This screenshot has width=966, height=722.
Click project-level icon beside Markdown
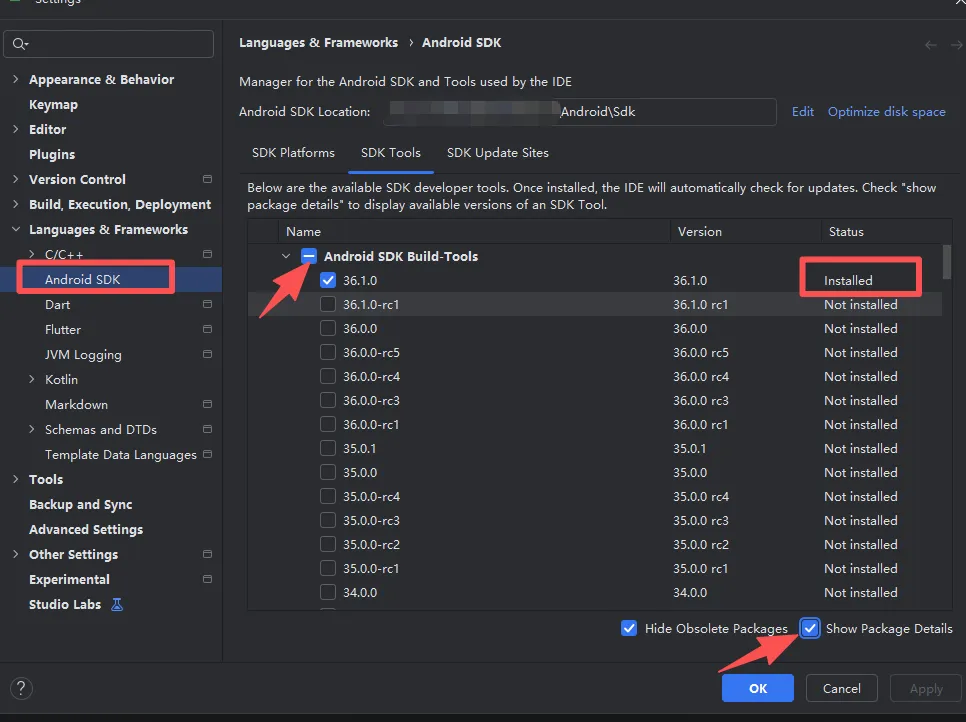pyautogui.click(x=207, y=404)
